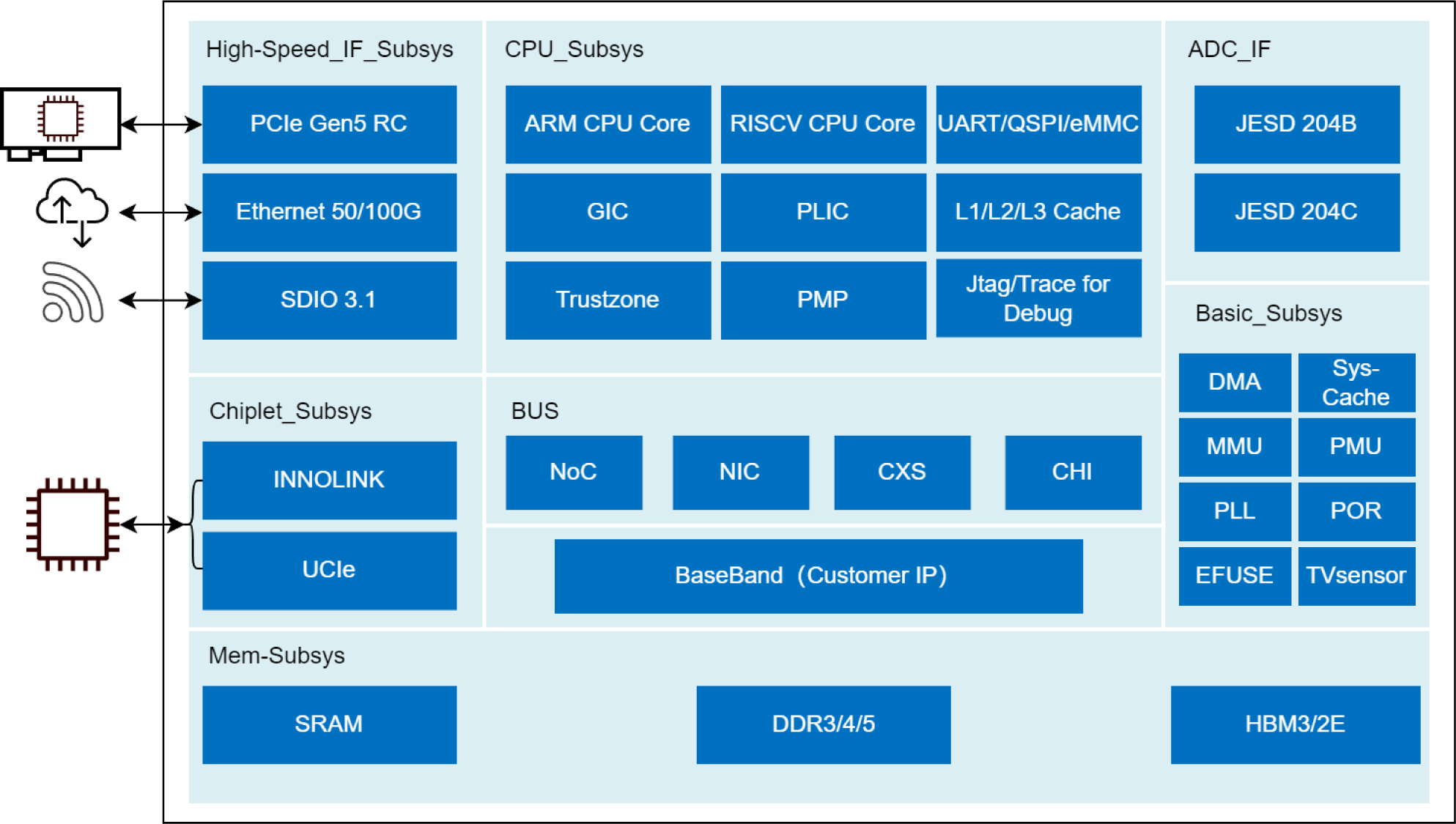The height and width of the screenshot is (824, 1456).
Task: Select the NoC bus block
Action: tap(574, 472)
